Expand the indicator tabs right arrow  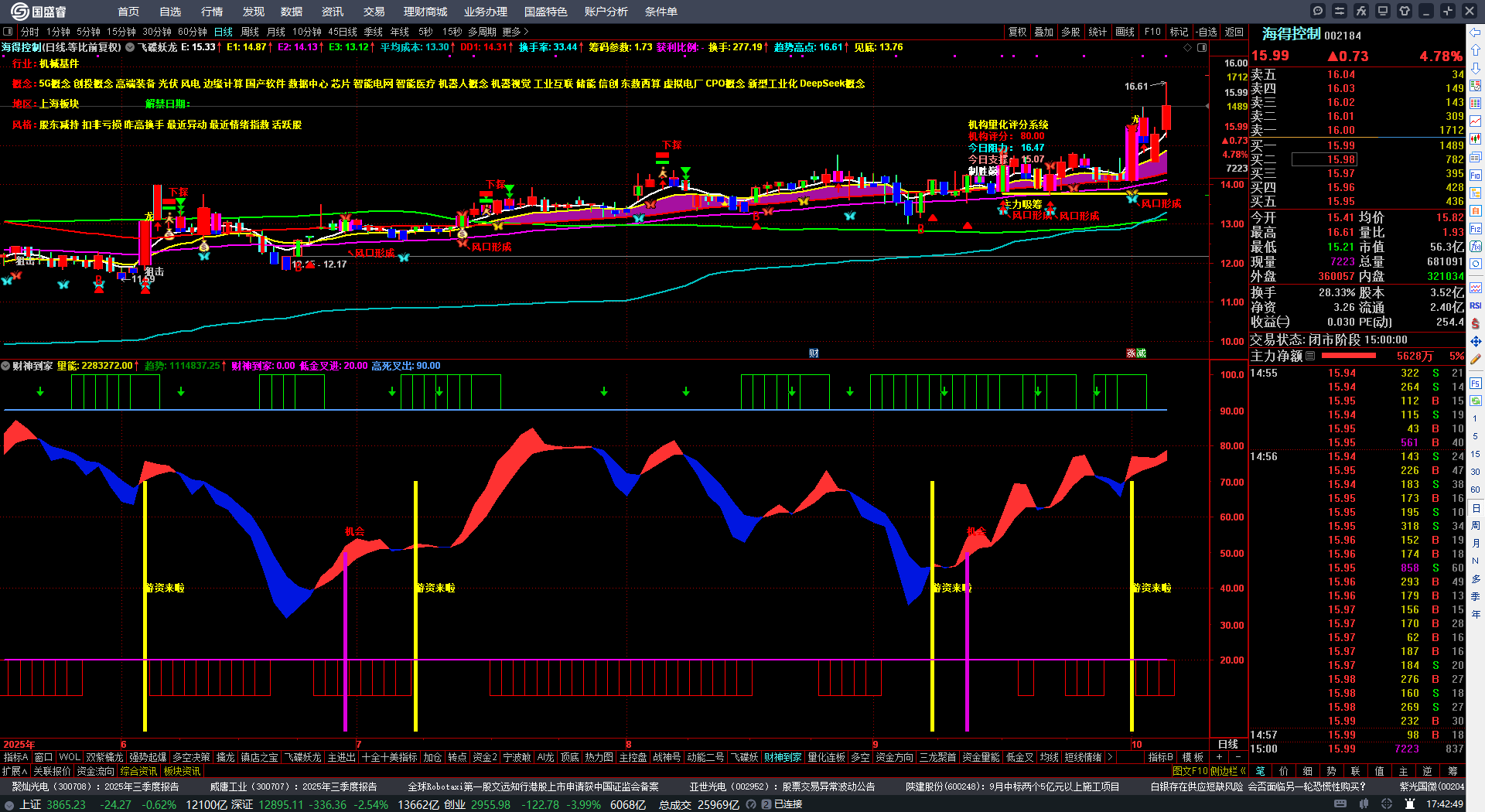coord(1110,757)
